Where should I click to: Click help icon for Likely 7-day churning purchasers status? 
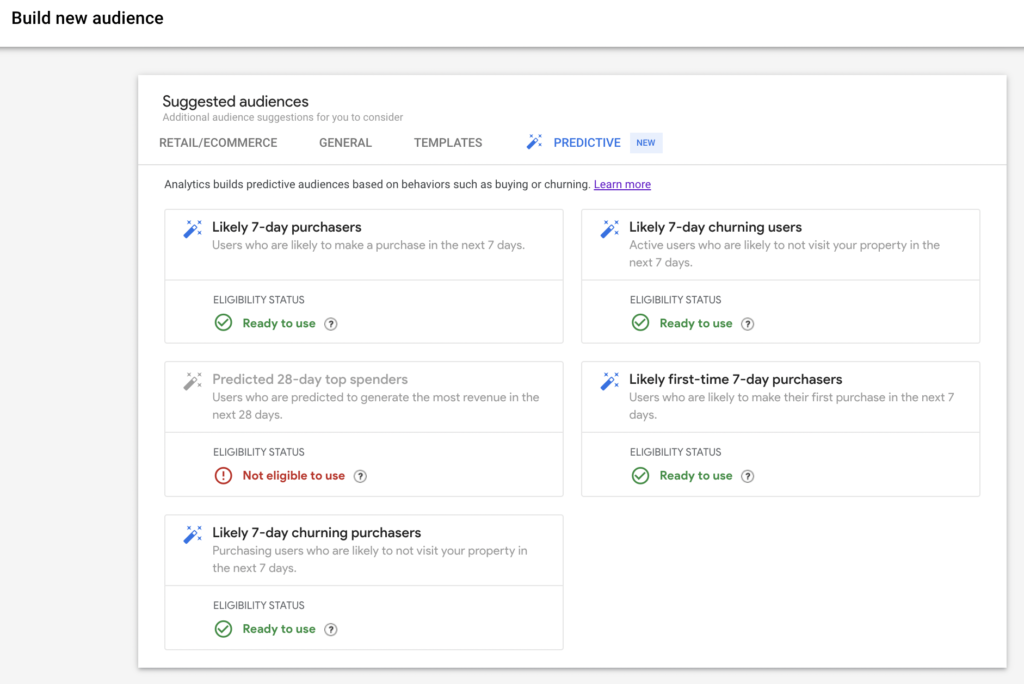[x=331, y=630]
